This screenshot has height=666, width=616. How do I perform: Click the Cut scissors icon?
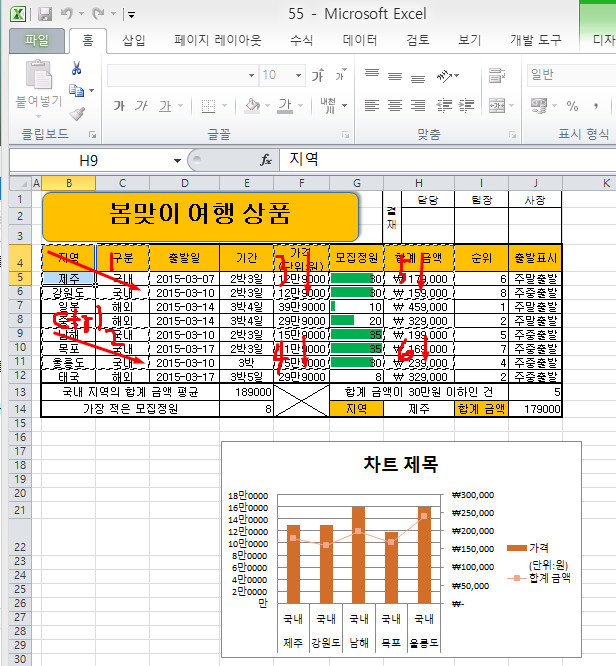76,68
